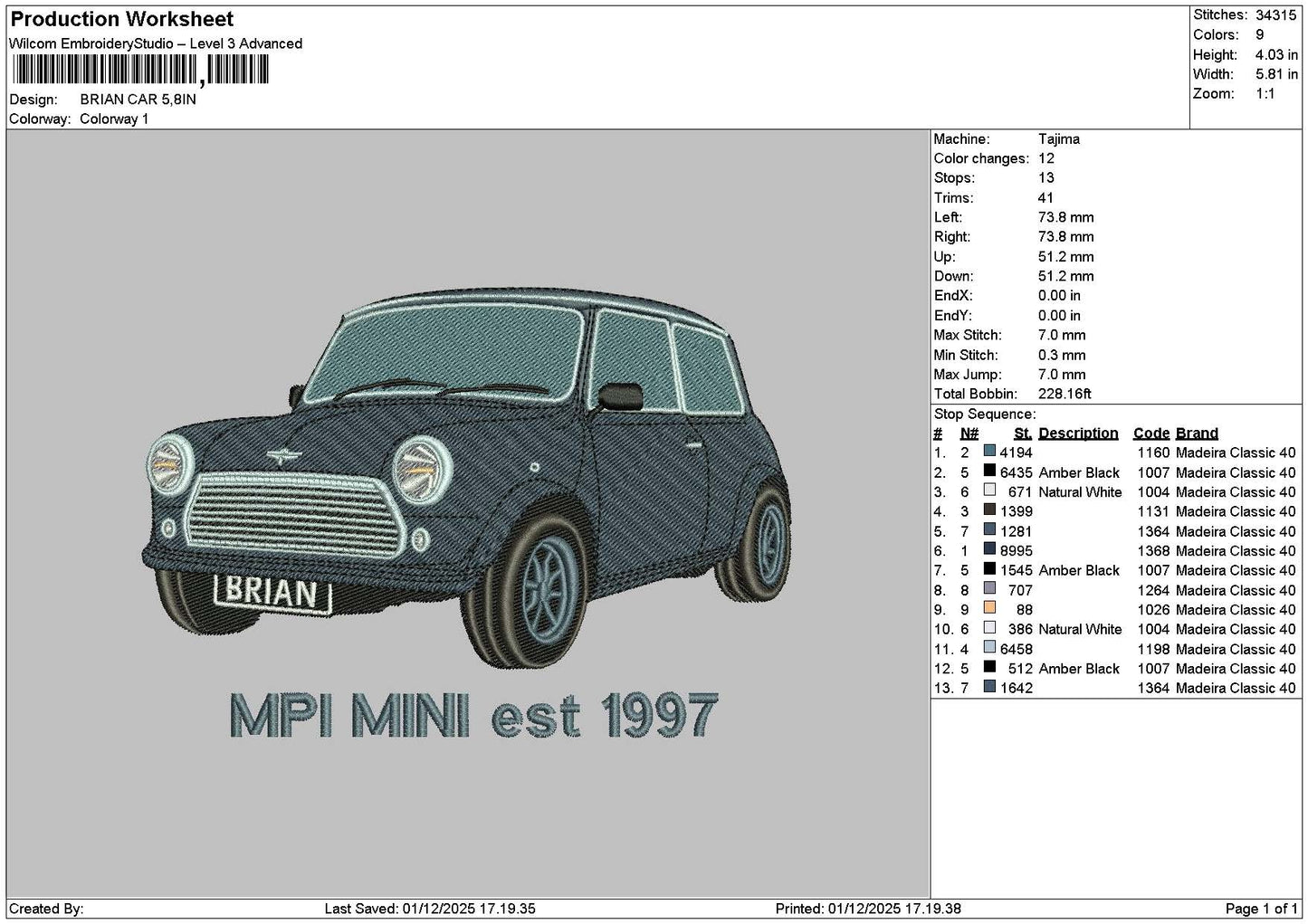This screenshot has height=924, width=1308.
Task: Select the 'Code' column header
Action: [x=1151, y=433]
